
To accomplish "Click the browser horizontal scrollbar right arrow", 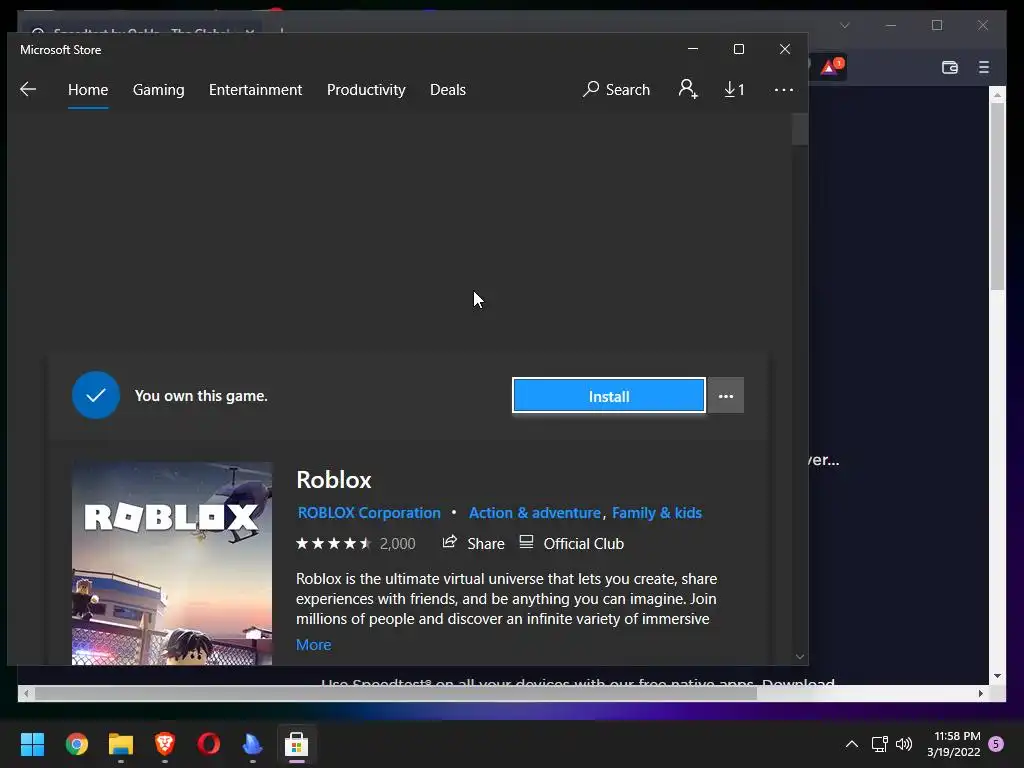I will pos(980,694).
